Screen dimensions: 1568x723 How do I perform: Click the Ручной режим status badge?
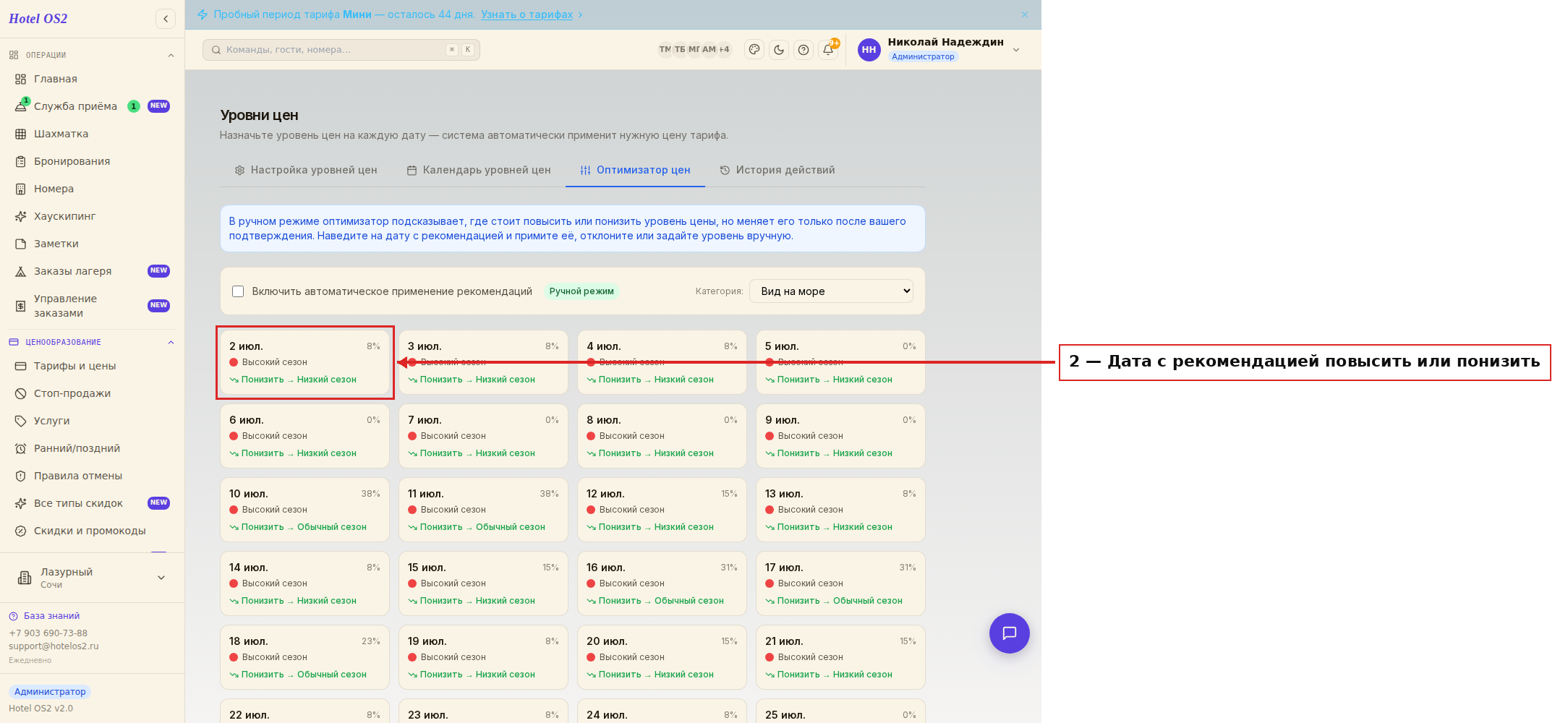(x=581, y=291)
